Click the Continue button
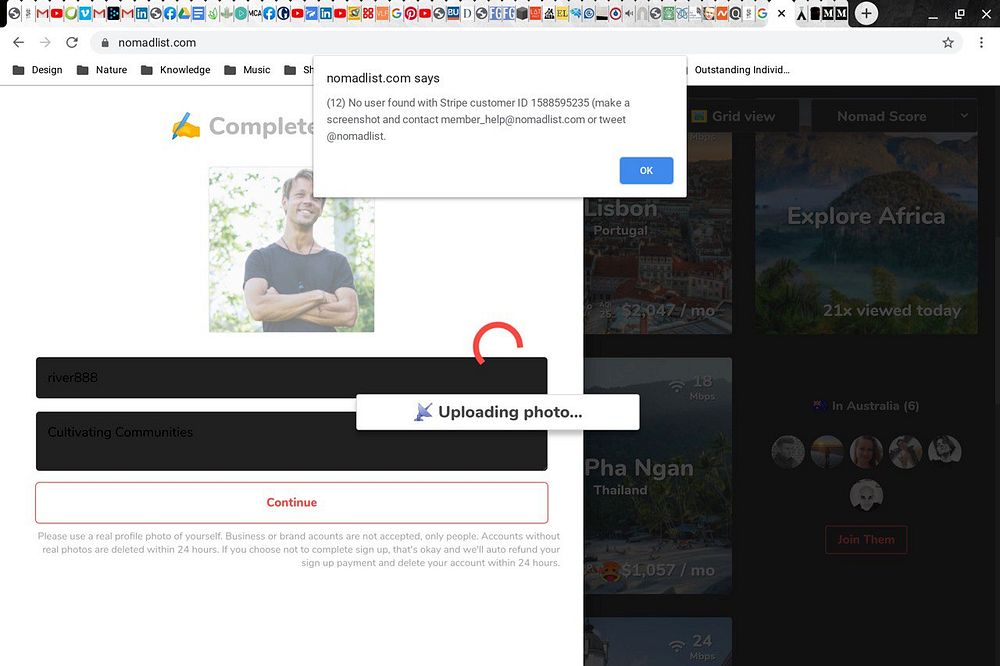This screenshot has width=1000, height=666. [x=291, y=503]
